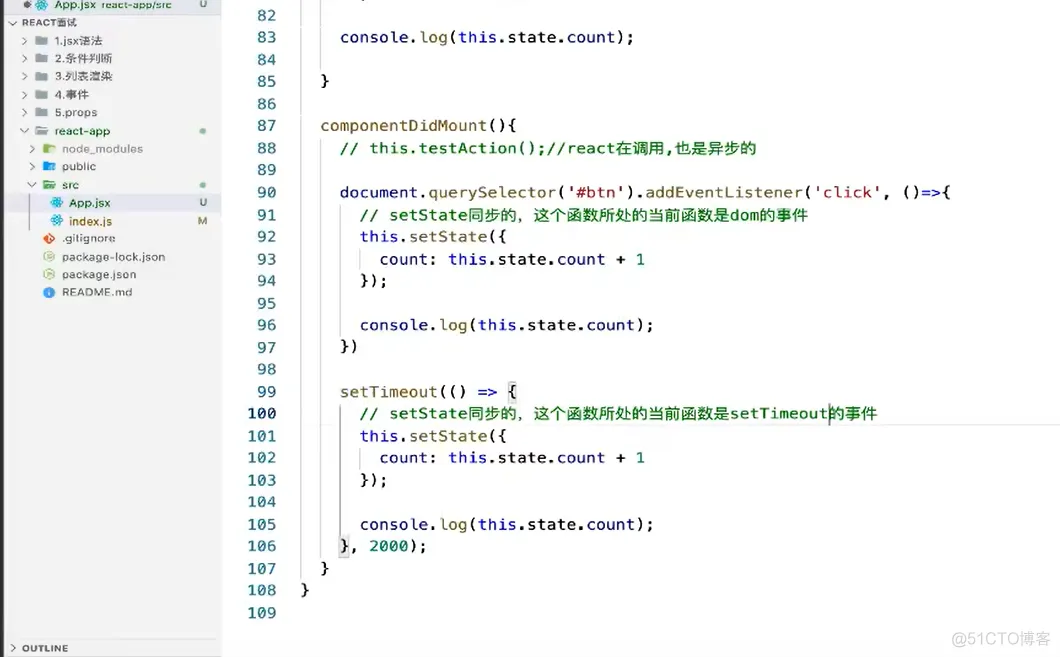Expand the node_modules folder chevron
The height and width of the screenshot is (657, 1060).
32,149
